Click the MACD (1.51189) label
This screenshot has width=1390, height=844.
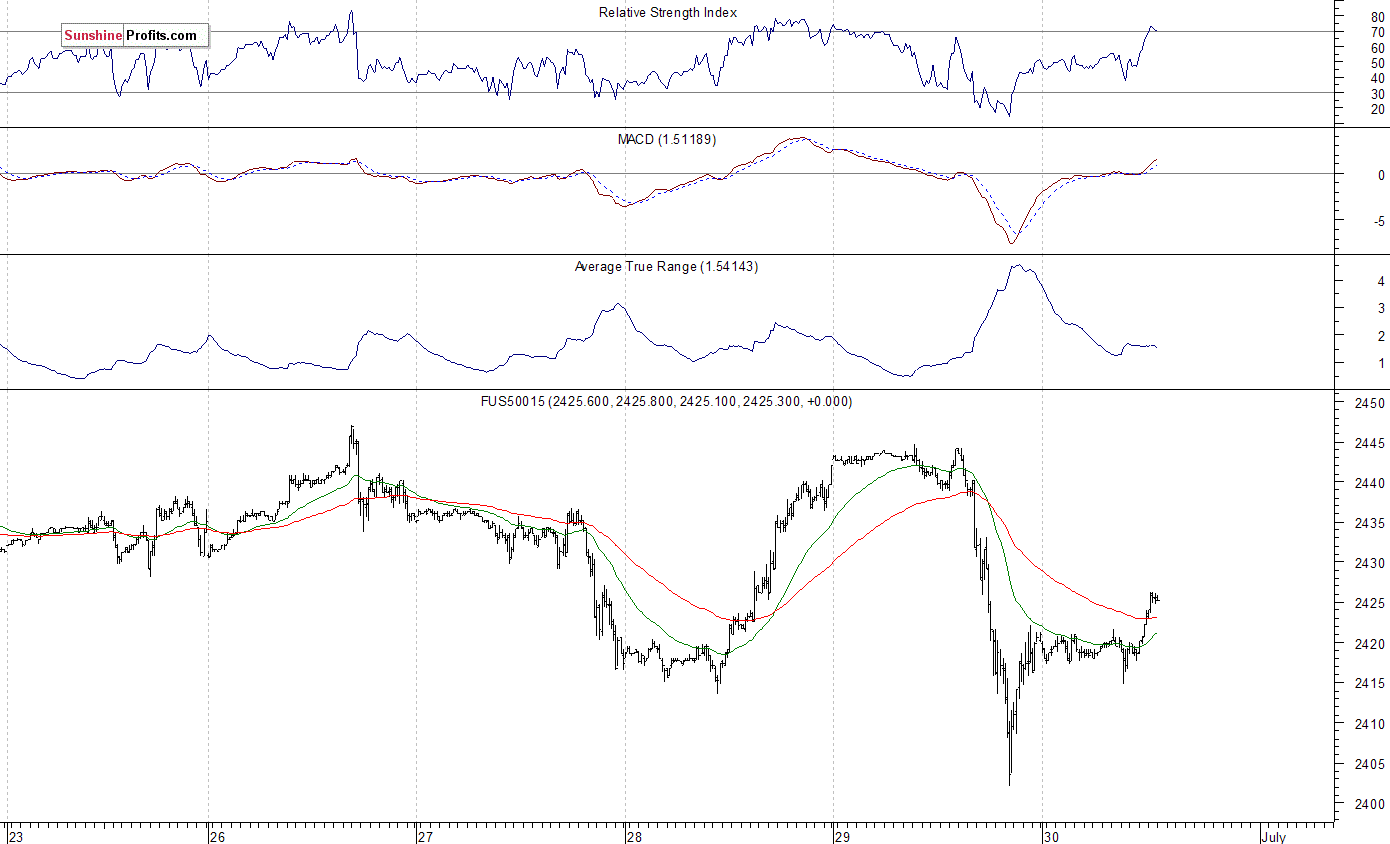pyautogui.click(x=667, y=140)
